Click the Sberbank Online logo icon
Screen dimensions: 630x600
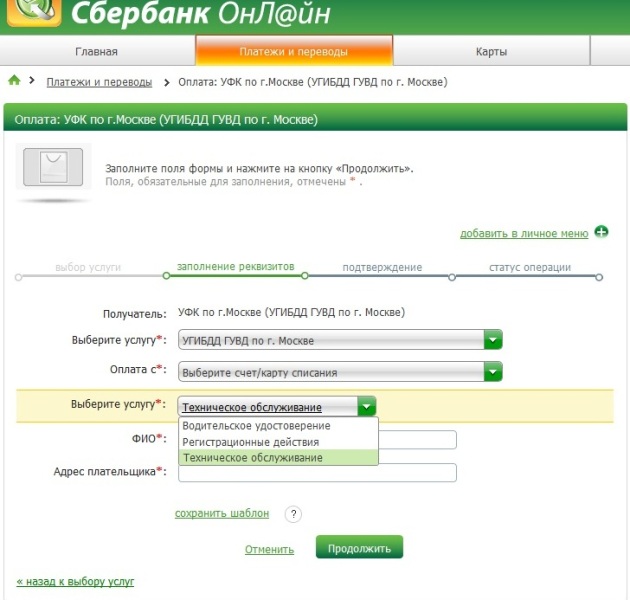34,12
